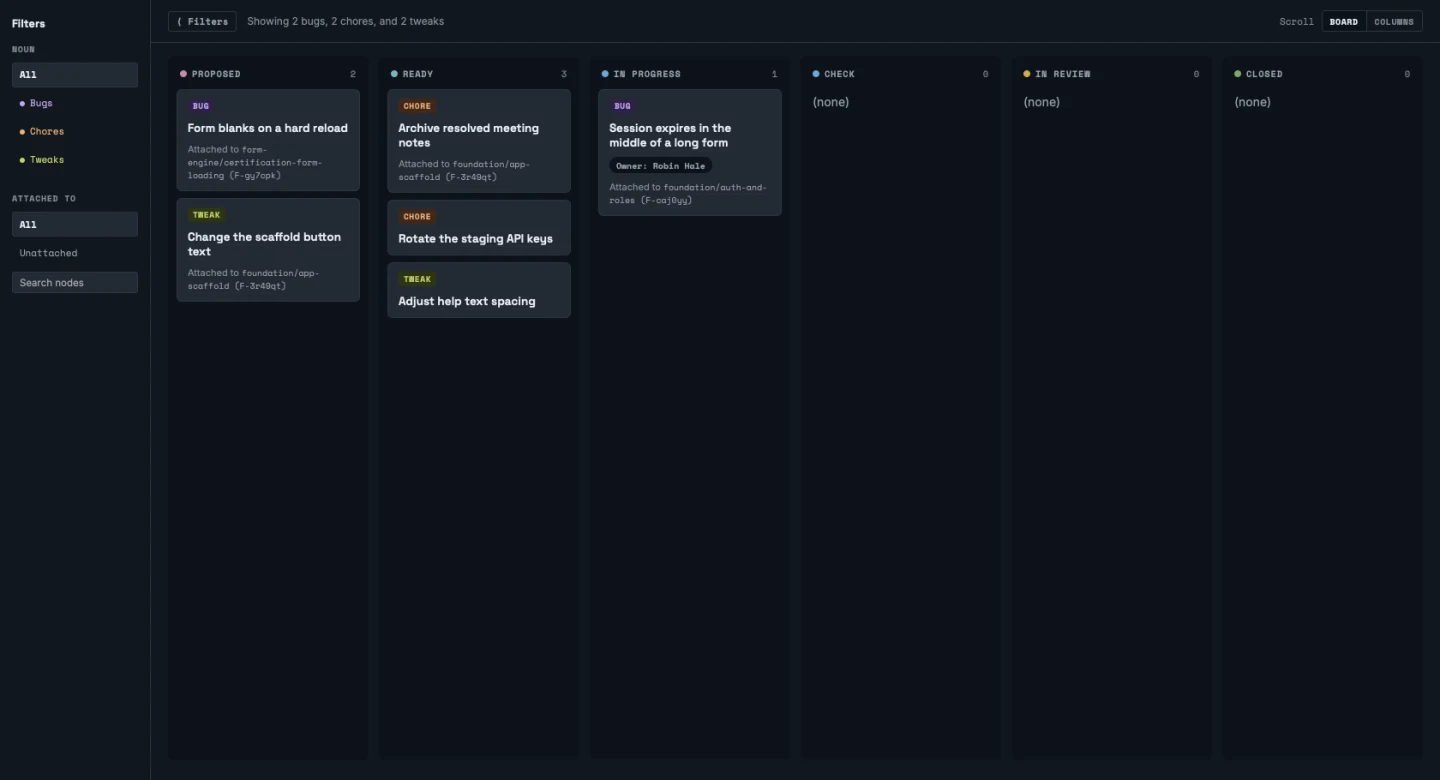Image resolution: width=1440 pixels, height=780 pixels.
Task: Click BUG tag on Form blanks card
Action: (201, 106)
